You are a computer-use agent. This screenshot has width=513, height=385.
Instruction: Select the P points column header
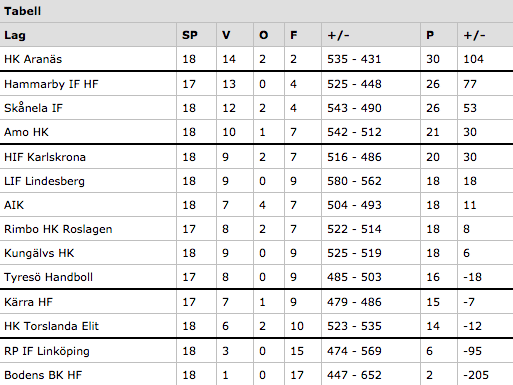point(430,35)
